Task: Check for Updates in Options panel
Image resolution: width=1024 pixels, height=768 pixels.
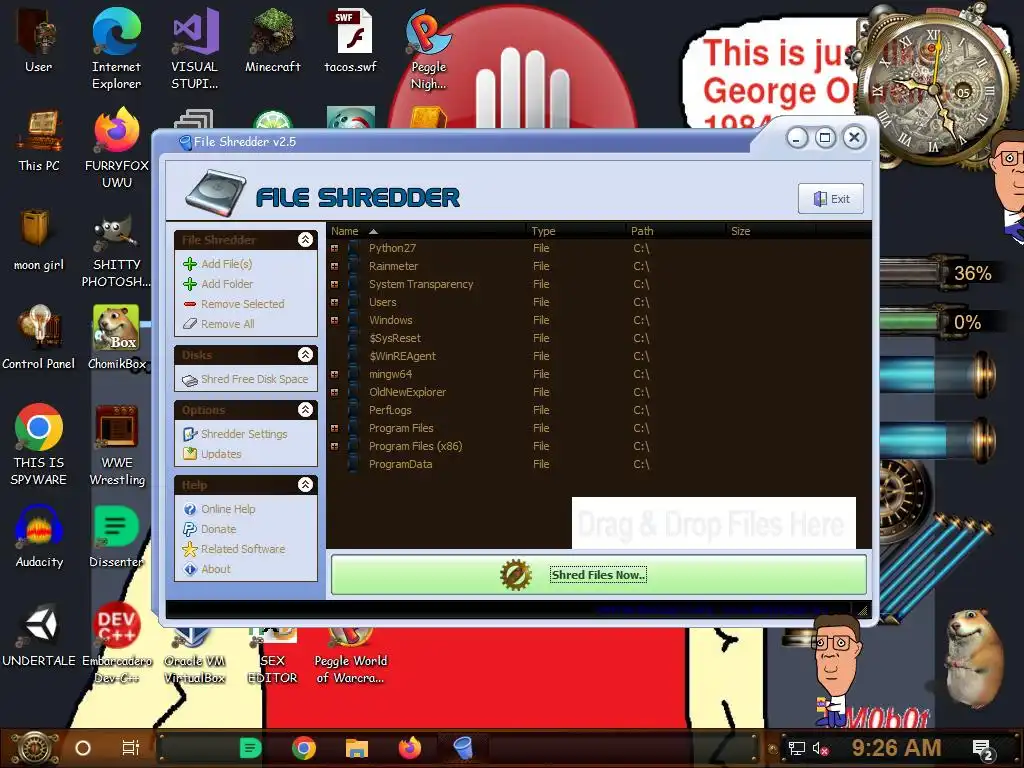Action: click(221, 454)
